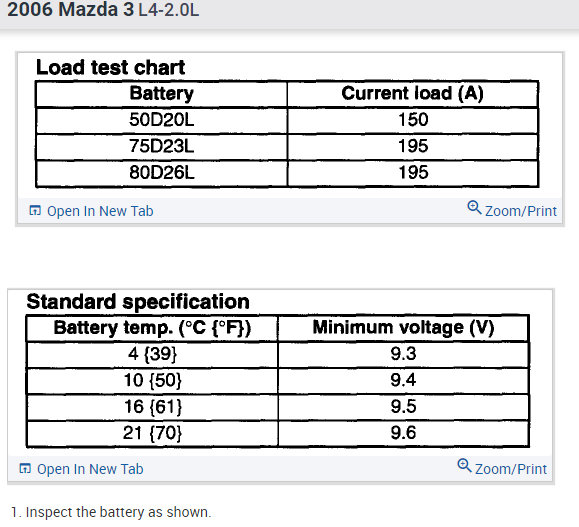
Task: Select Zoom/Print link below Standard specification
Action: pyautogui.click(x=511, y=469)
